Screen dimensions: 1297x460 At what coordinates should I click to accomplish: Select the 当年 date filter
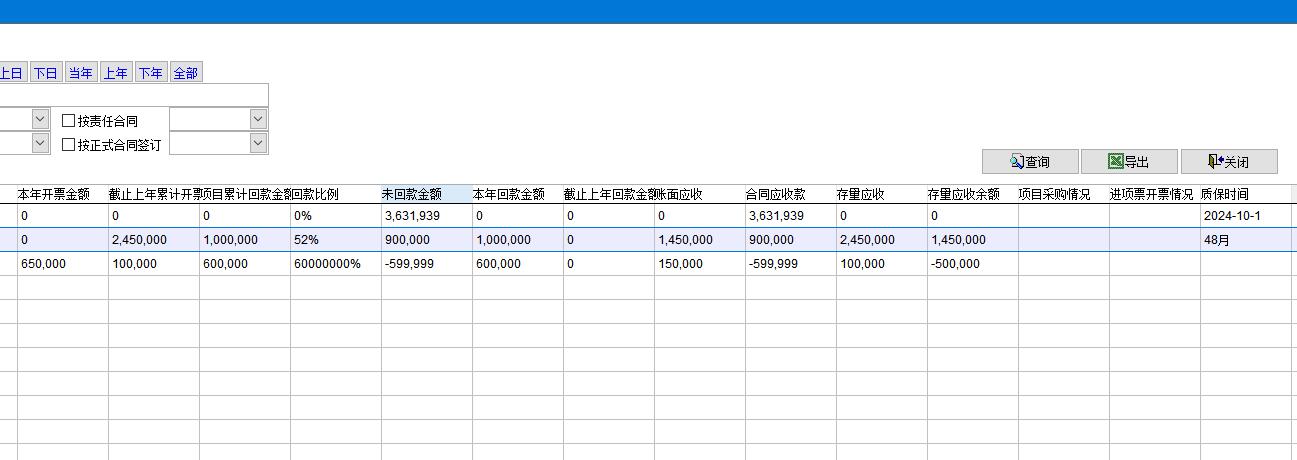[x=80, y=73]
